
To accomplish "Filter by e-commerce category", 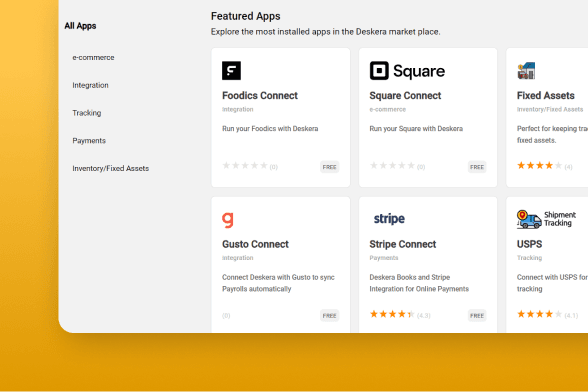I will click(x=93, y=57).
